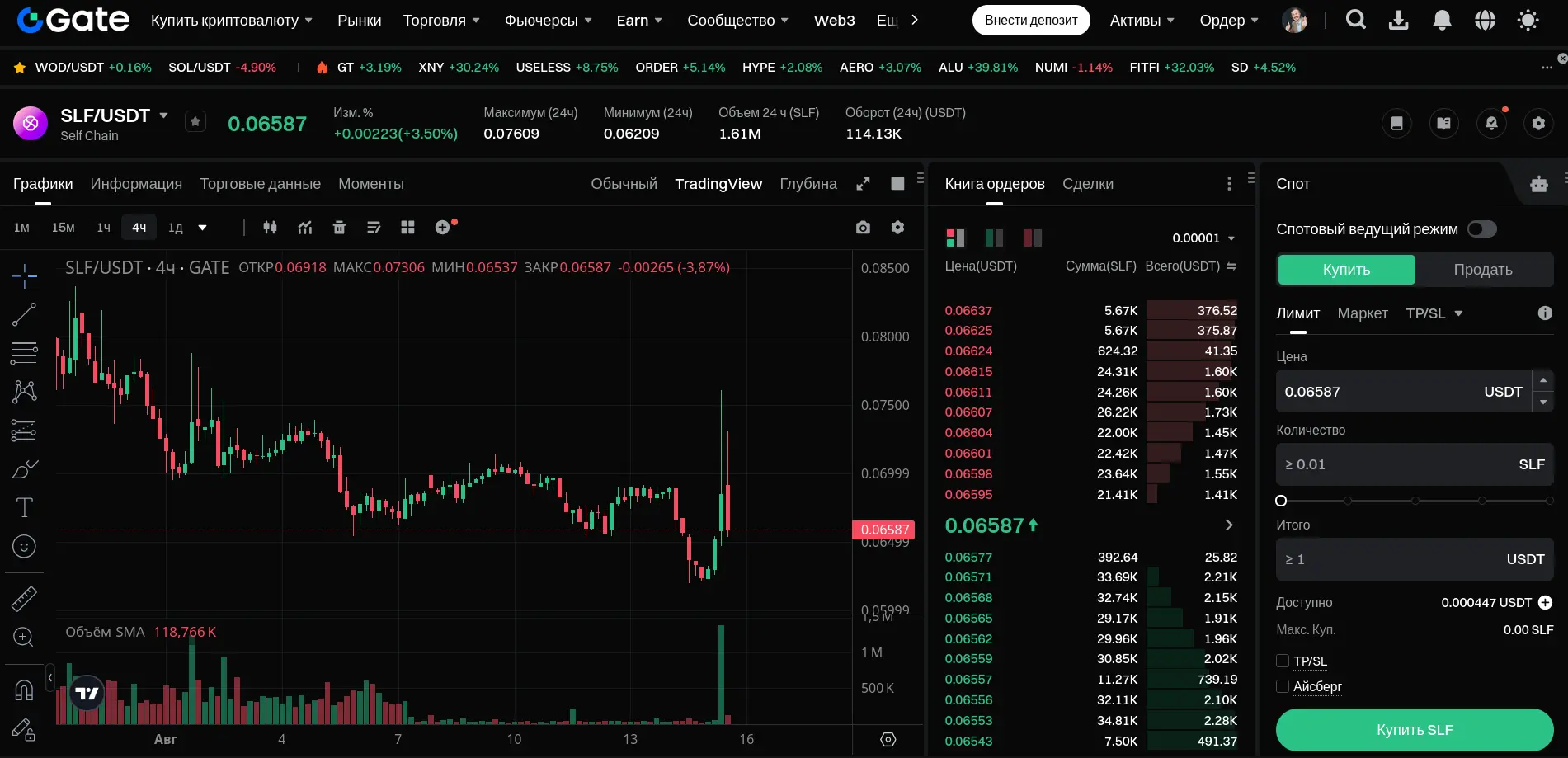
Task: Select 4ч timeframe
Action: coord(139,227)
